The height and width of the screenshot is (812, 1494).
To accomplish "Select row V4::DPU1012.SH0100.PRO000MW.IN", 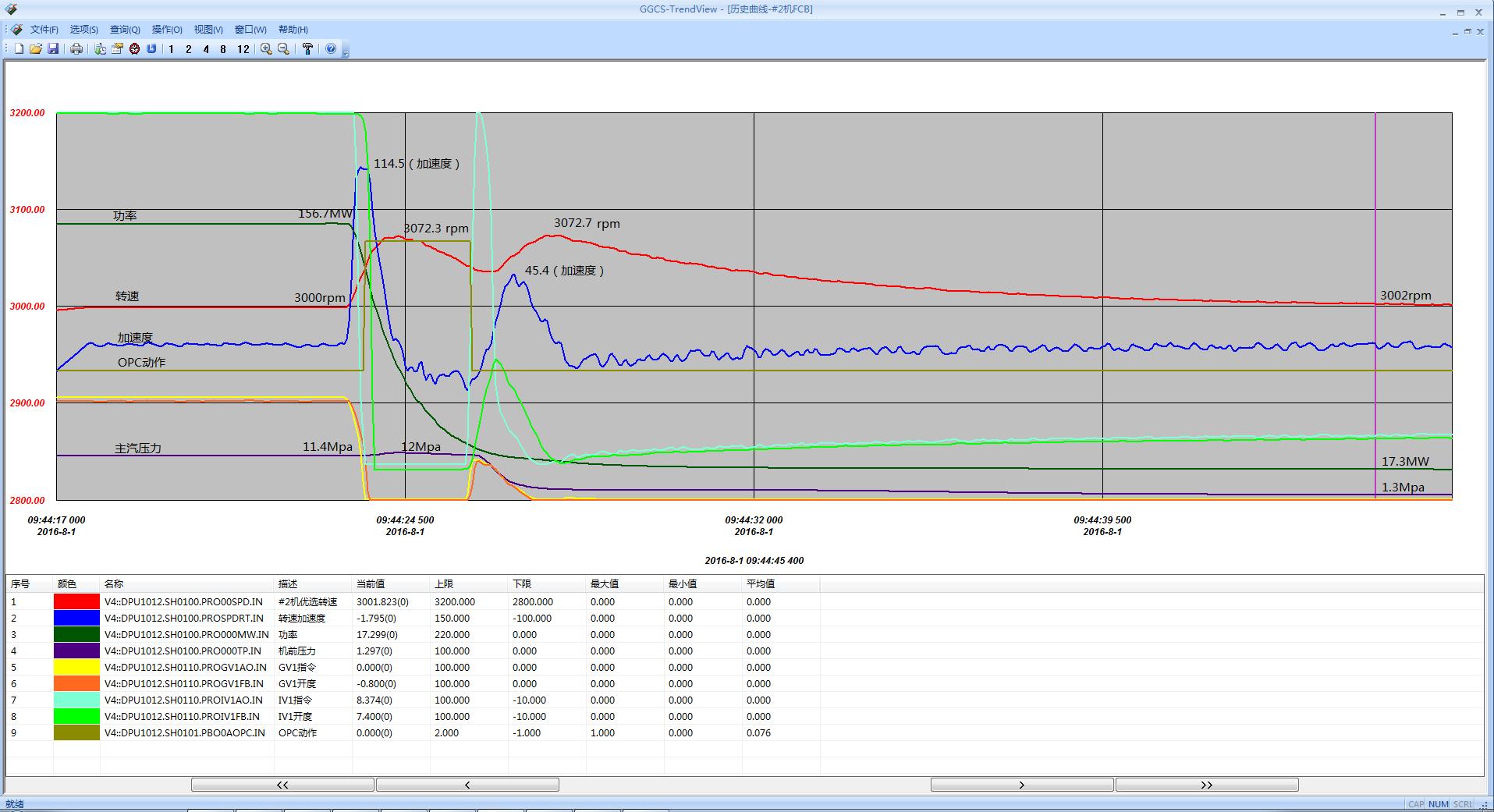I will [413, 634].
